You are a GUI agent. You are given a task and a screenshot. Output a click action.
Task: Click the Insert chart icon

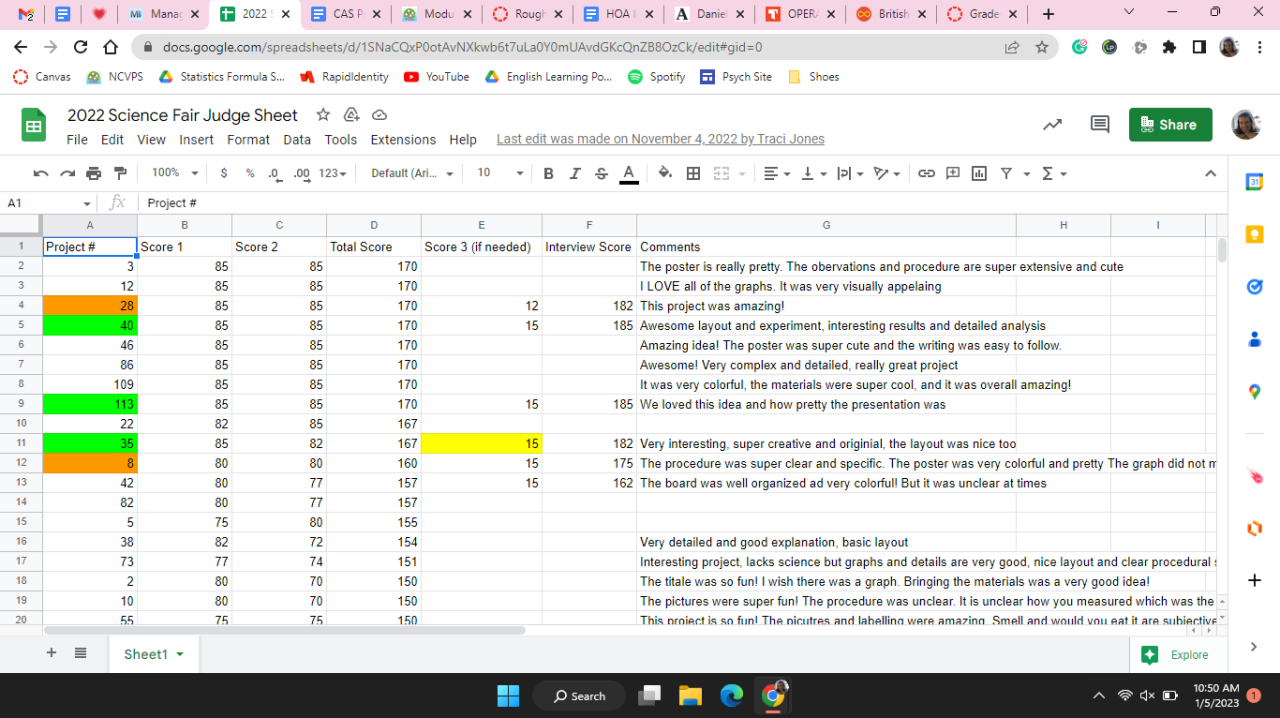(979, 173)
